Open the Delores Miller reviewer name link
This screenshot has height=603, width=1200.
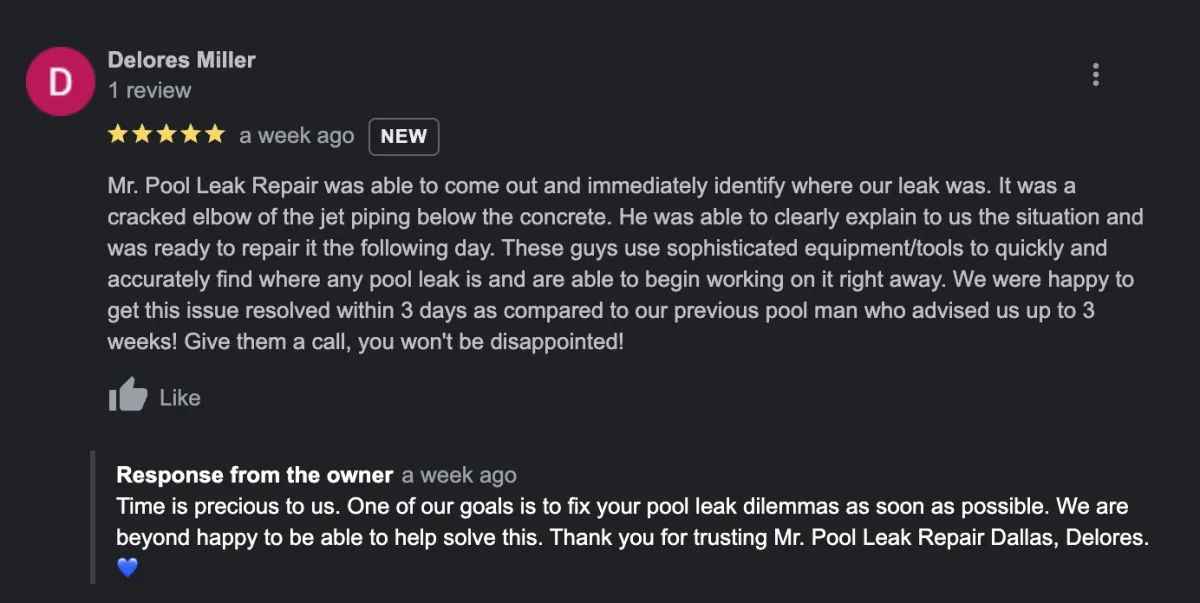(x=181, y=60)
